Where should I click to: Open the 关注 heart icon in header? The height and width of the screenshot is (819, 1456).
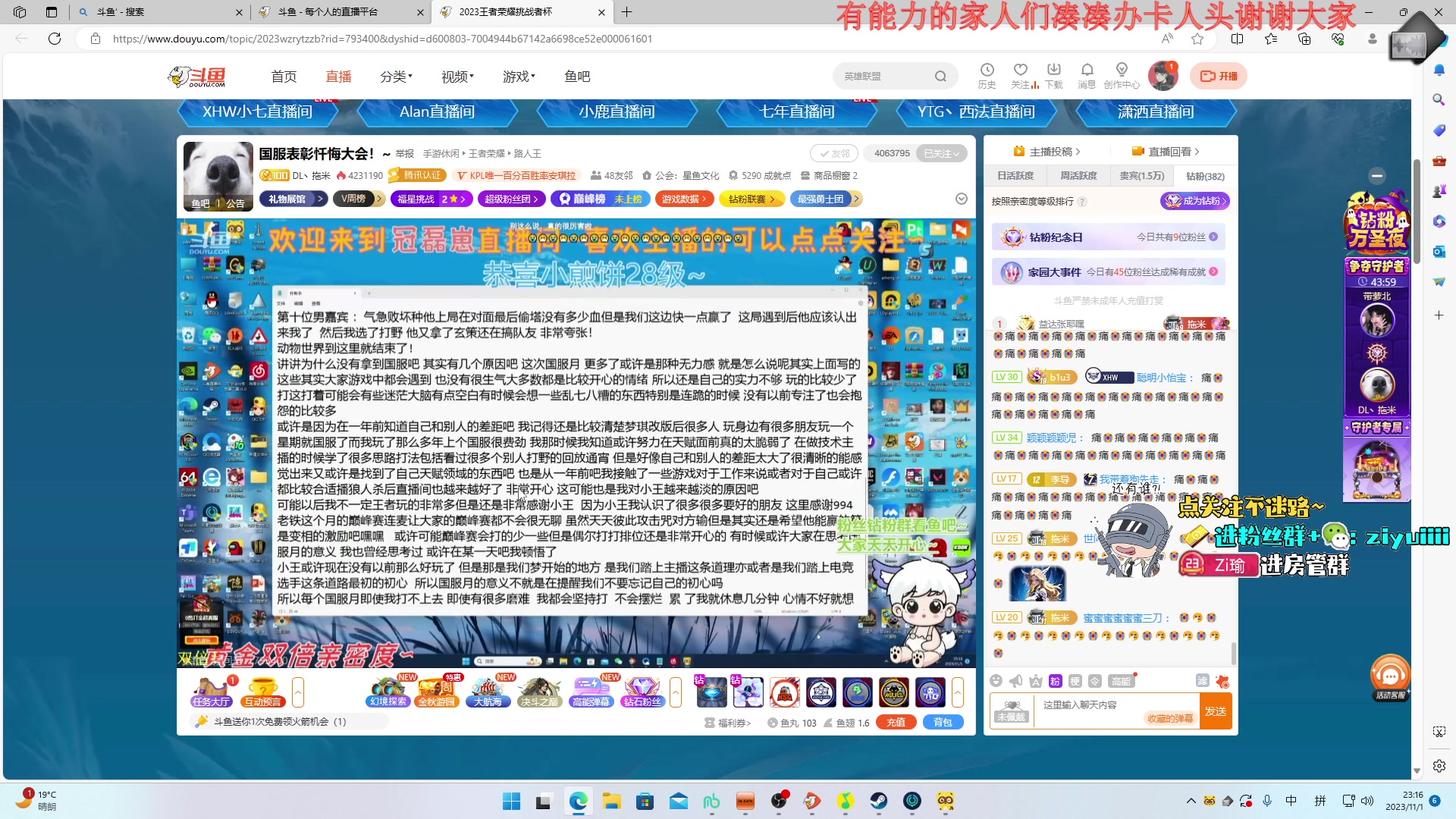click(1021, 75)
